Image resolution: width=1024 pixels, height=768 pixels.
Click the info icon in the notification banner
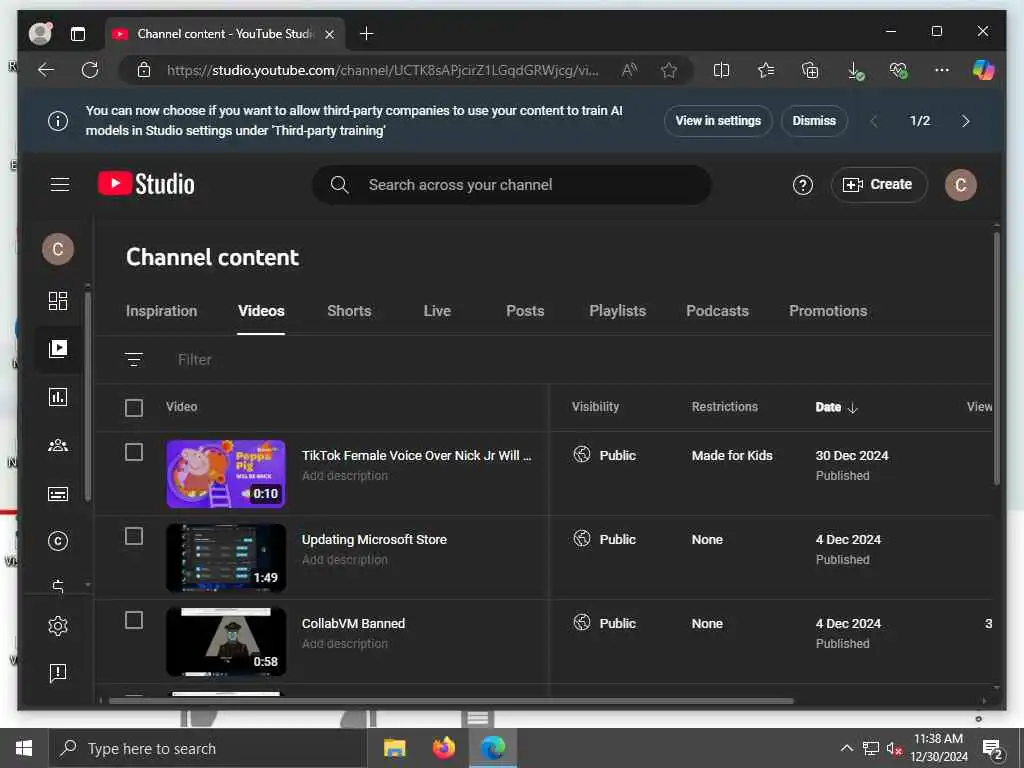(x=58, y=121)
